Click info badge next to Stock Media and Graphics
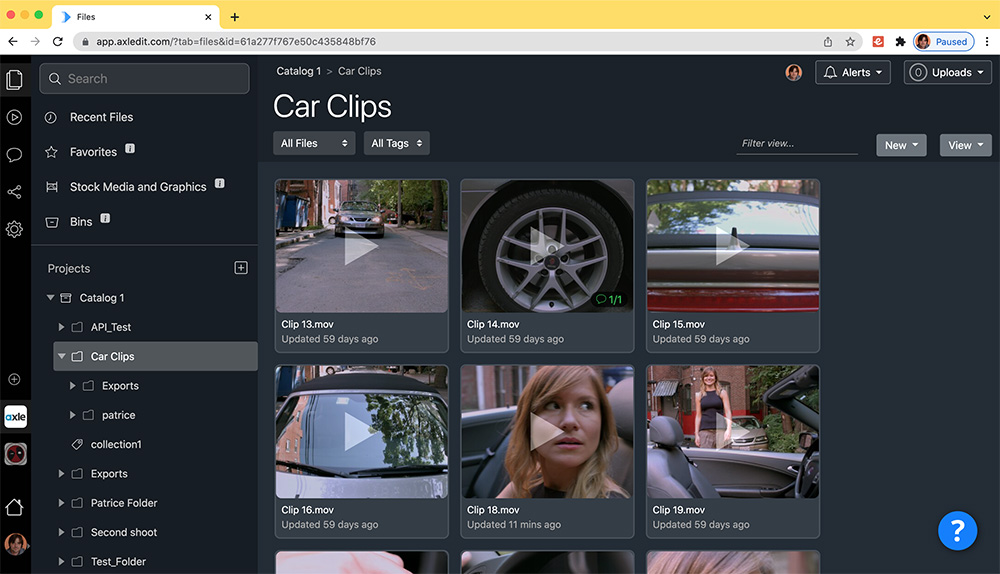 [x=219, y=184]
